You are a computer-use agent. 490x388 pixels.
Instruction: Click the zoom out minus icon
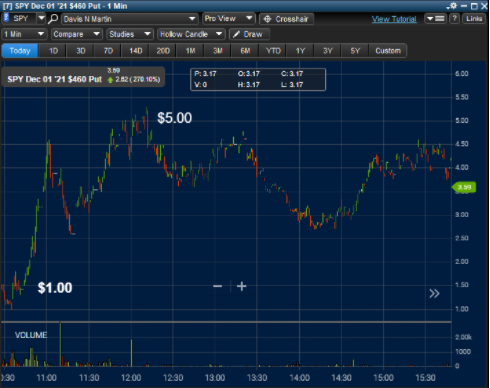(217, 286)
